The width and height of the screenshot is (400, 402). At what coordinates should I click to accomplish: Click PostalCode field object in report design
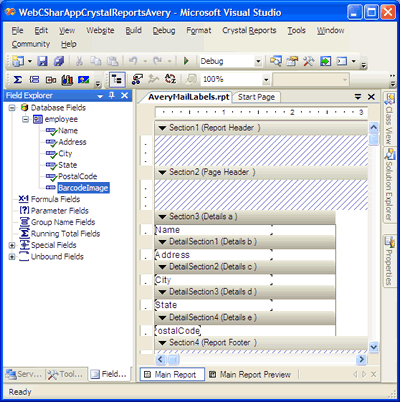178,331
